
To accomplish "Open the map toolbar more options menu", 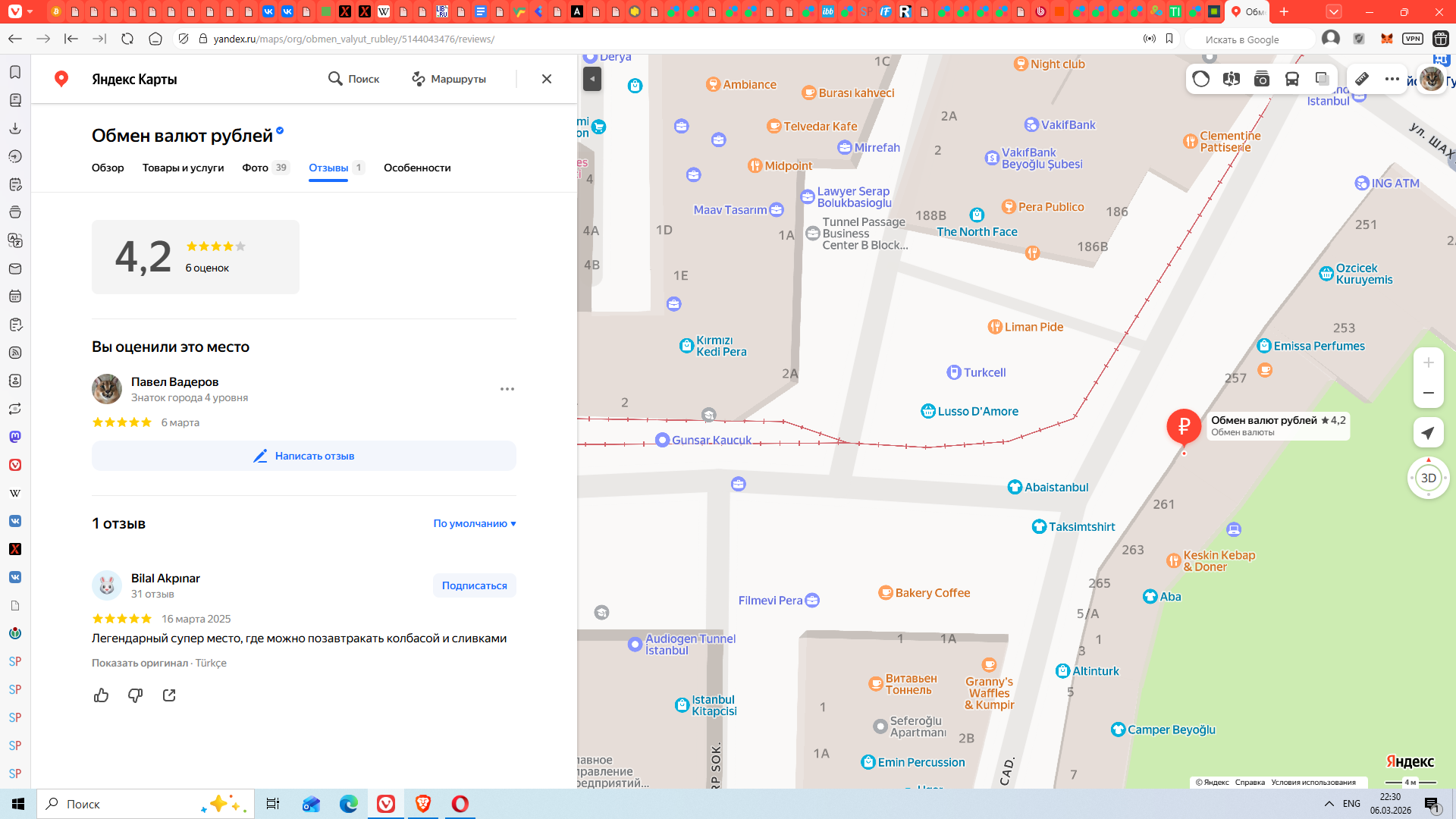I will 1392,79.
